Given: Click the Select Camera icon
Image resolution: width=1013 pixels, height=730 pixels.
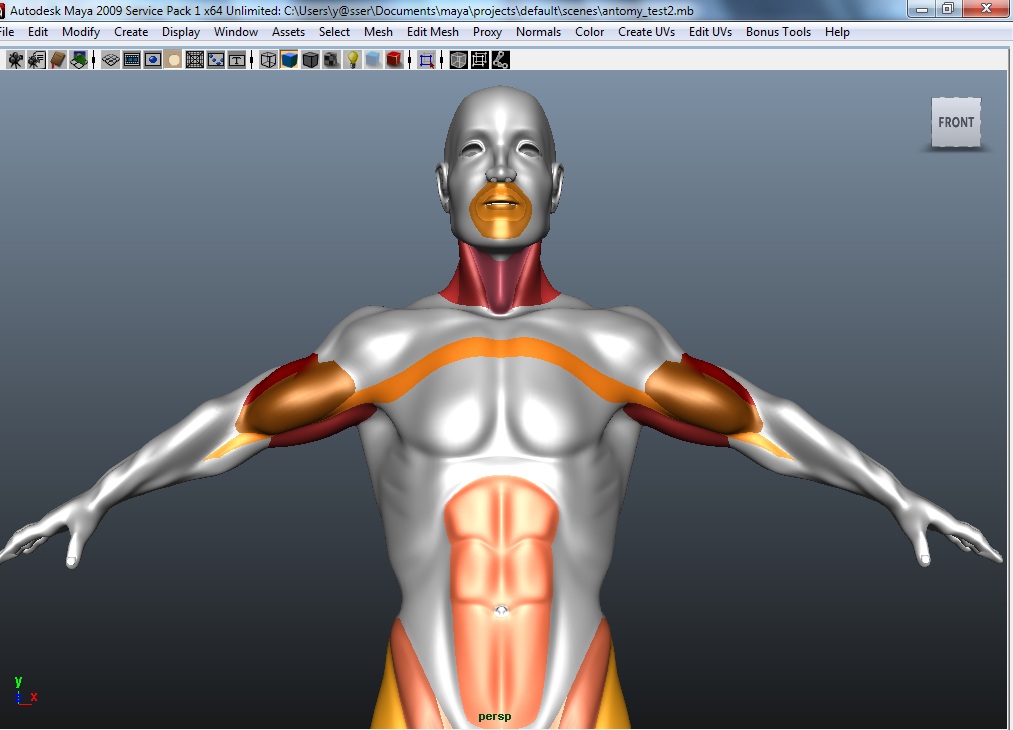Looking at the screenshot, I should 16,60.
